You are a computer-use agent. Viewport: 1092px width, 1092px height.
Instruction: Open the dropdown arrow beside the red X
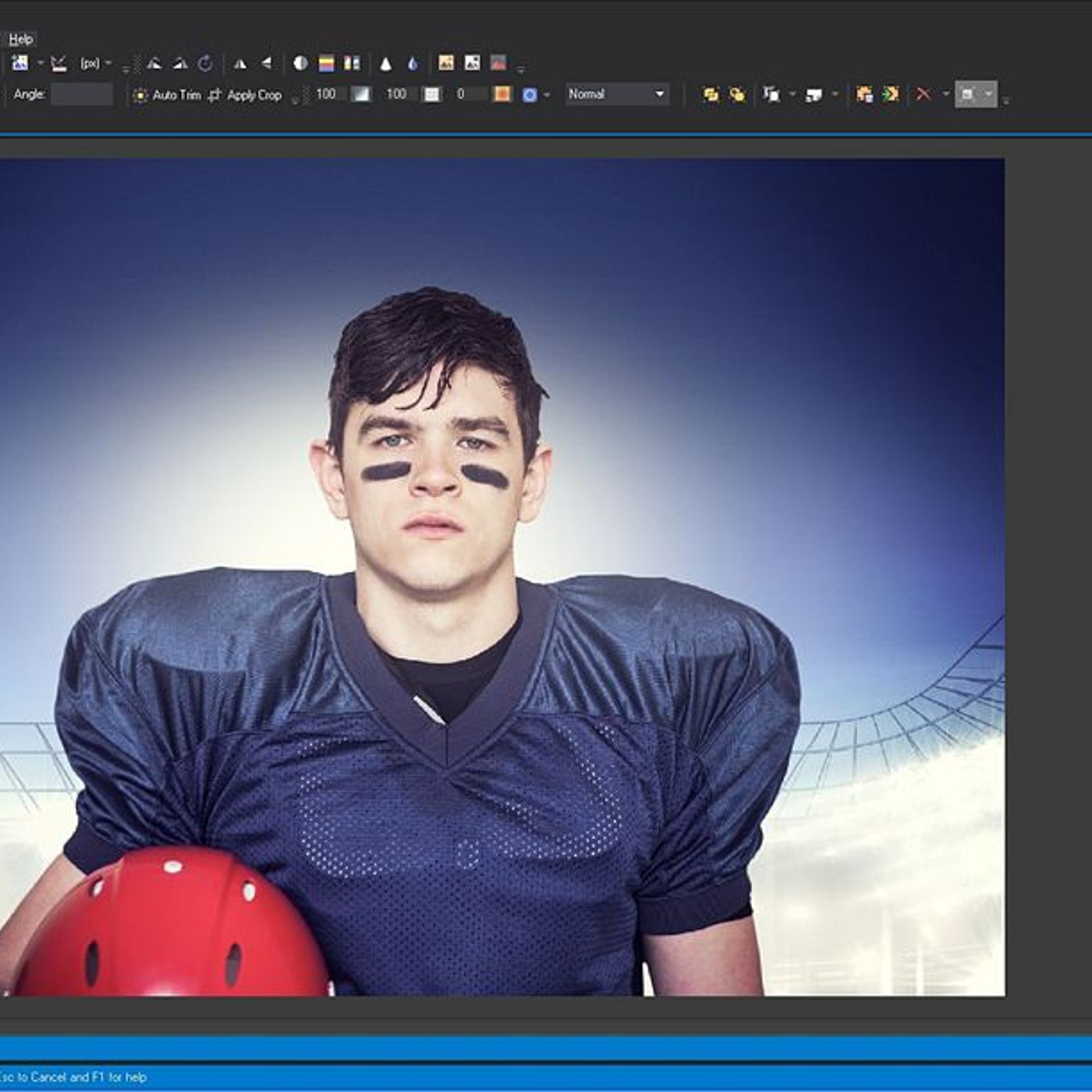[x=945, y=94]
